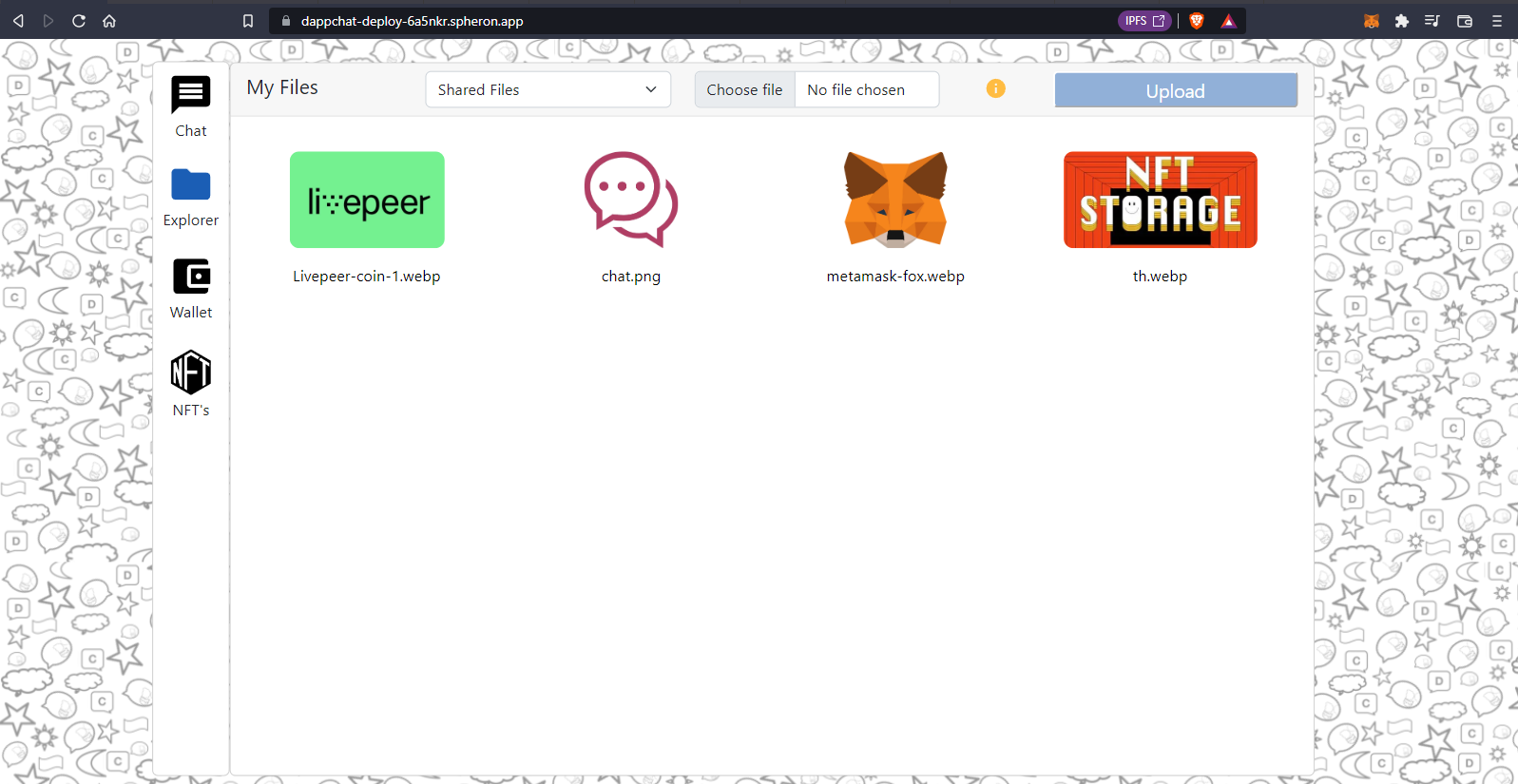1518x784 pixels.
Task: Open the NFT's hexagon icon
Action: (x=191, y=372)
